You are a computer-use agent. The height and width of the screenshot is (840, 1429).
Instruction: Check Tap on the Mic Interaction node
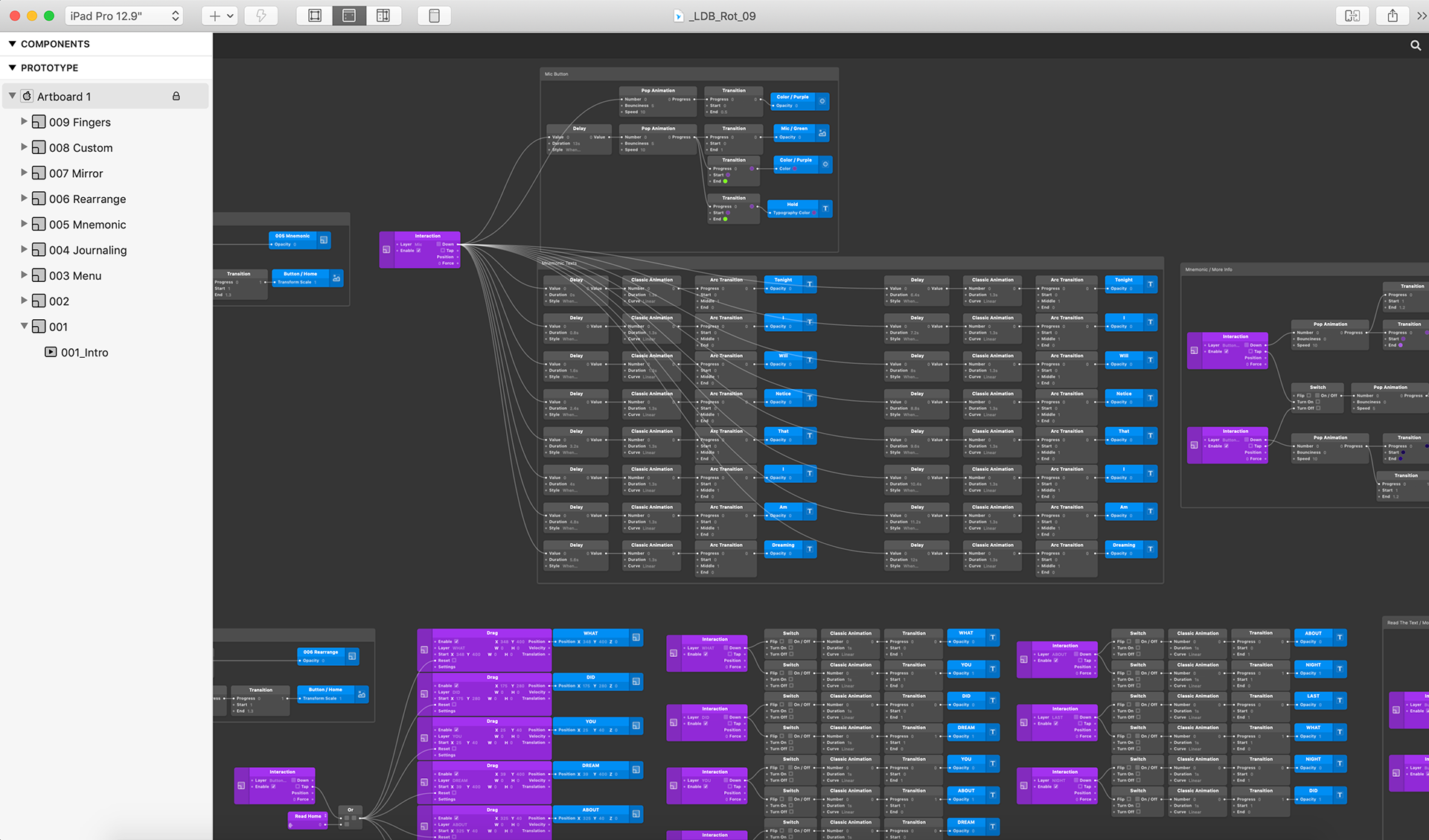[442, 251]
